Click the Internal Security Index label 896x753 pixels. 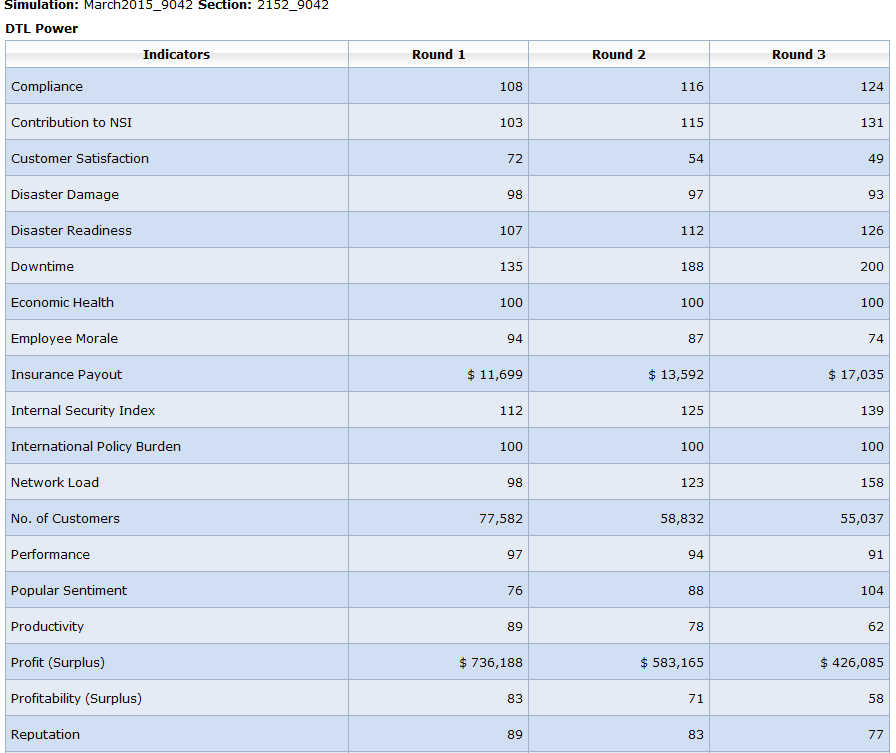tap(83, 411)
